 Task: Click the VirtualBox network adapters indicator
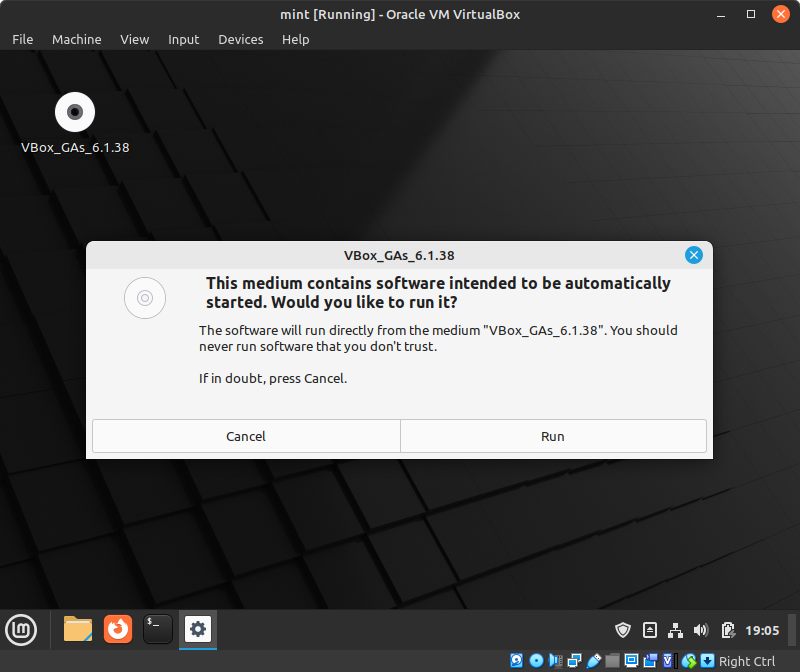(x=574, y=661)
